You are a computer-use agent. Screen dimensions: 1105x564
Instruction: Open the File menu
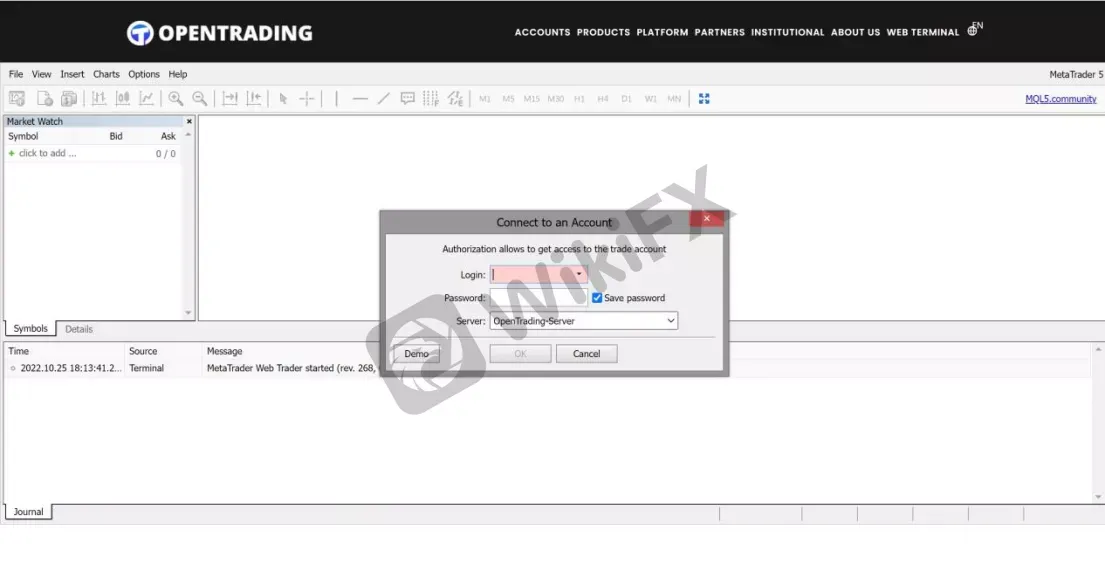pos(16,74)
